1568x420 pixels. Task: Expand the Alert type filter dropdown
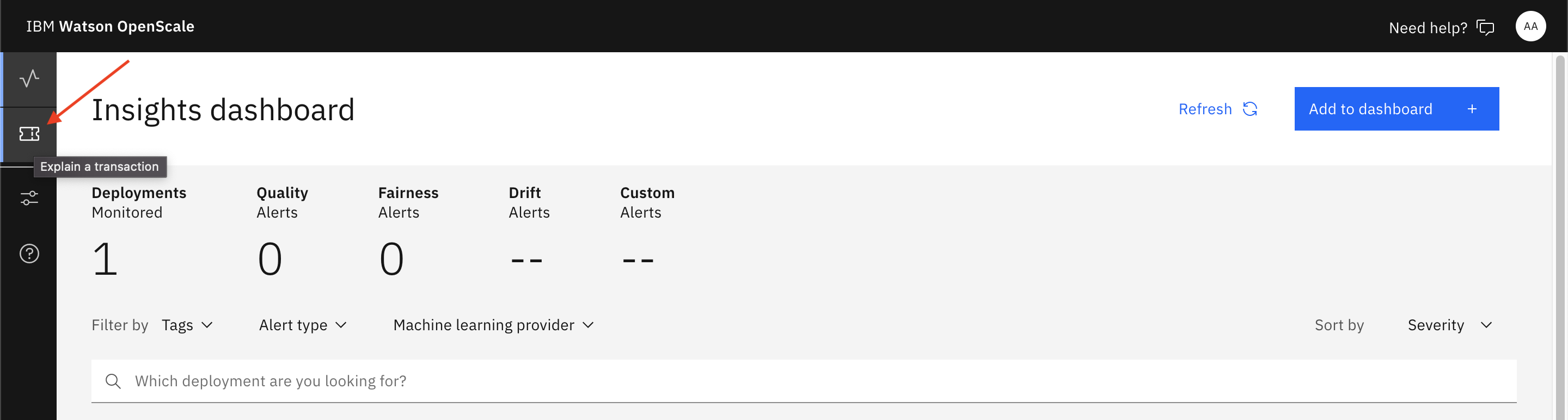[x=303, y=325]
